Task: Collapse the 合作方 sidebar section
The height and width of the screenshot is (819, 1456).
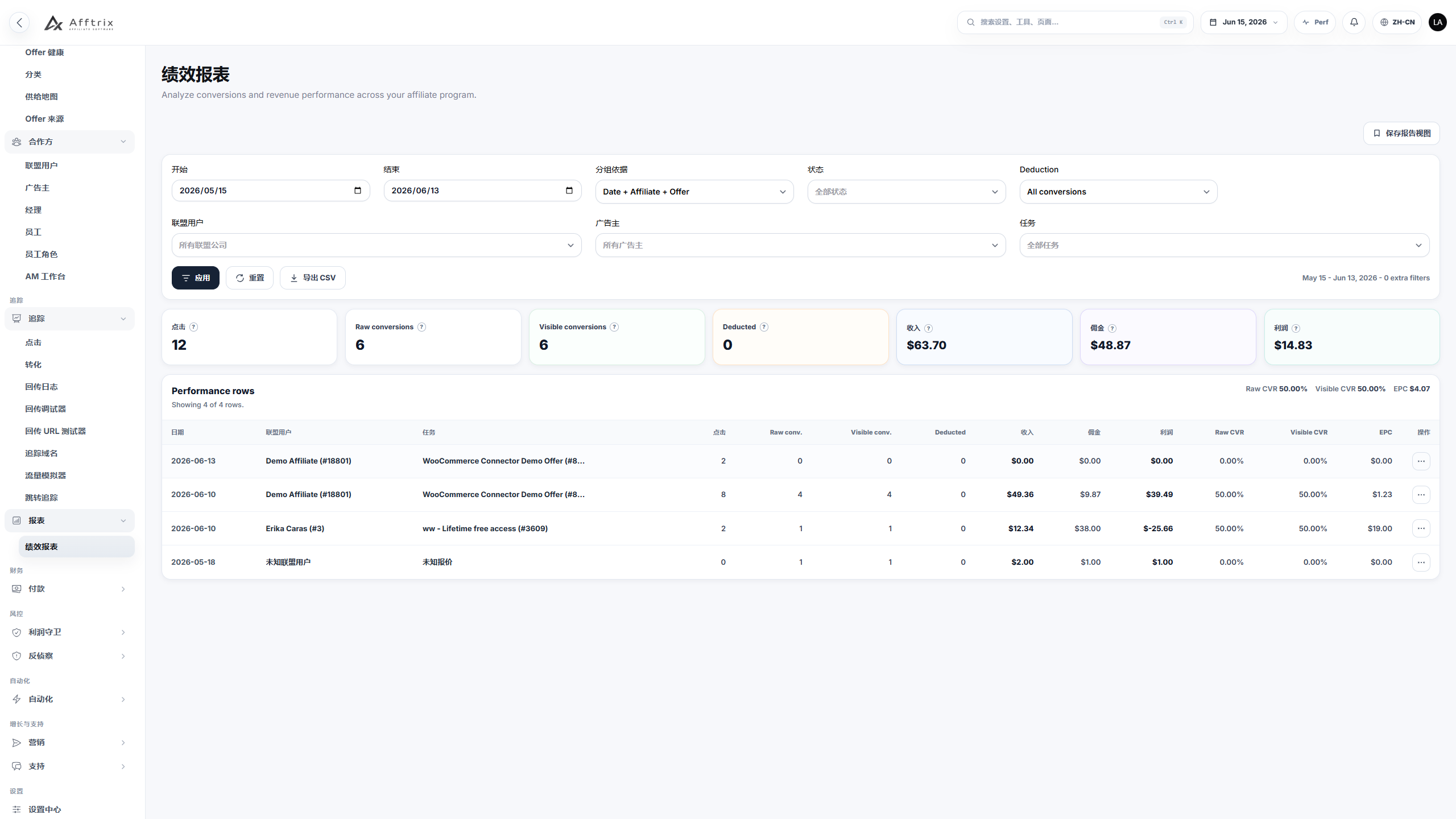Action: (x=69, y=142)
